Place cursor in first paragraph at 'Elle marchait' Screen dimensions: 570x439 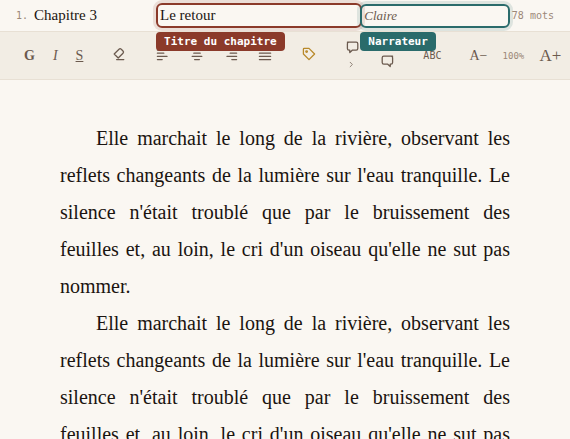[x=152, y=139]
